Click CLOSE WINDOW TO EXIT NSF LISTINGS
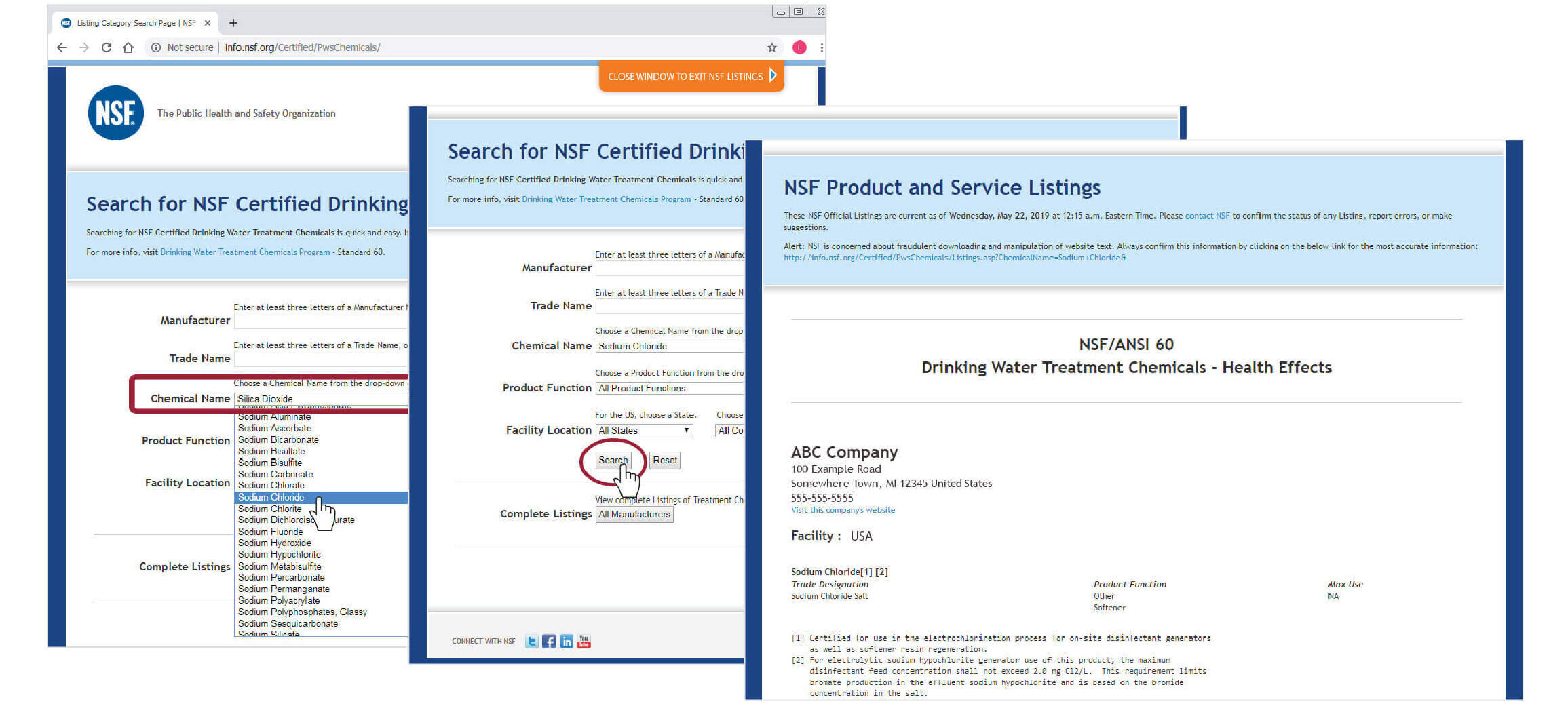This screenshot has width=1568, height=704. click(687, 76)
